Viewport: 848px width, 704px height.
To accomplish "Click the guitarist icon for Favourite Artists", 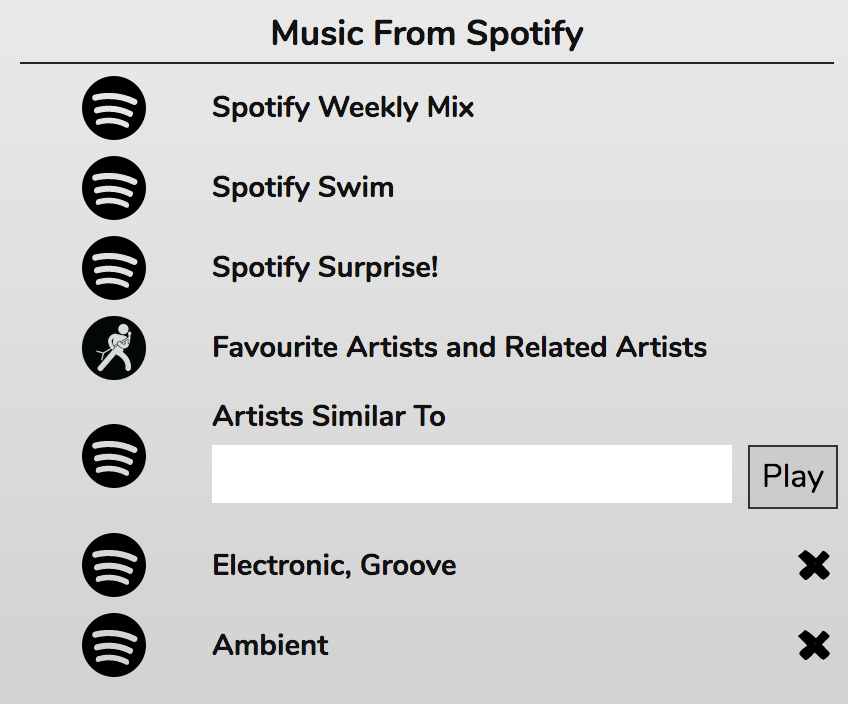I will click(114, 348).
